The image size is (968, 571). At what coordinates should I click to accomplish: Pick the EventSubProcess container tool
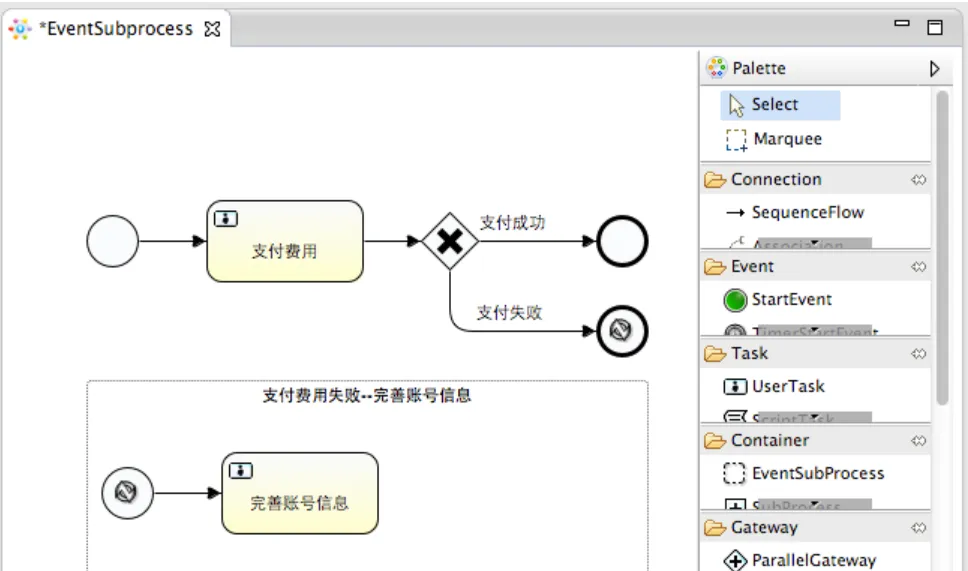click(804, 473)
